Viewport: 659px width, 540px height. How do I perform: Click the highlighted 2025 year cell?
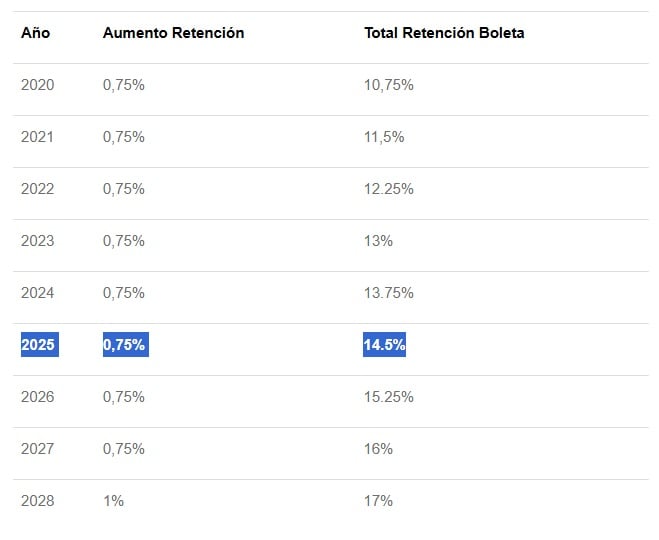point(38,345)
